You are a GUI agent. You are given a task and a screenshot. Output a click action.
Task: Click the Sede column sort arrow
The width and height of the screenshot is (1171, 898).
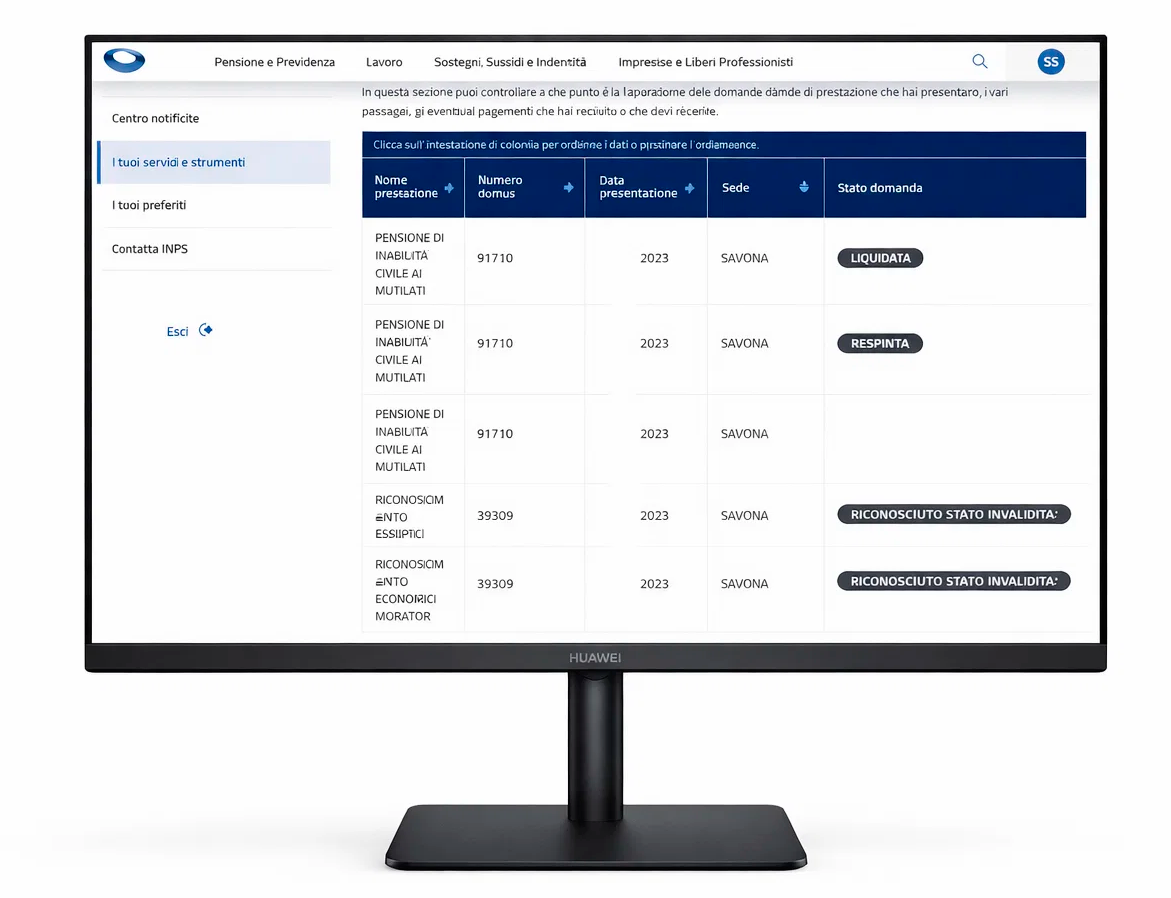point(804,187)
